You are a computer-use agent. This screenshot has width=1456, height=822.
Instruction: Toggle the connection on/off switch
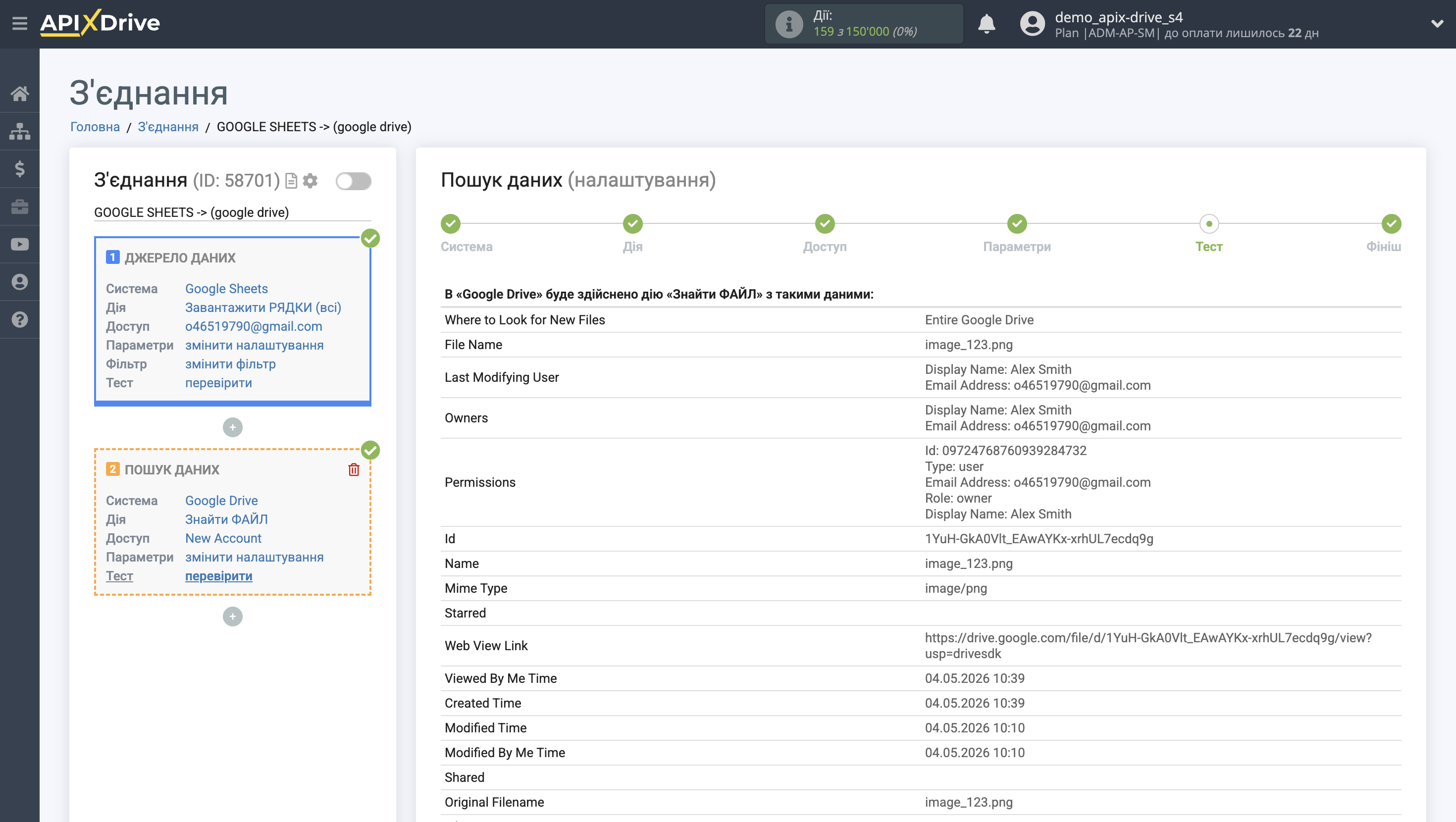pyautogui.click(x=353, y=181)
